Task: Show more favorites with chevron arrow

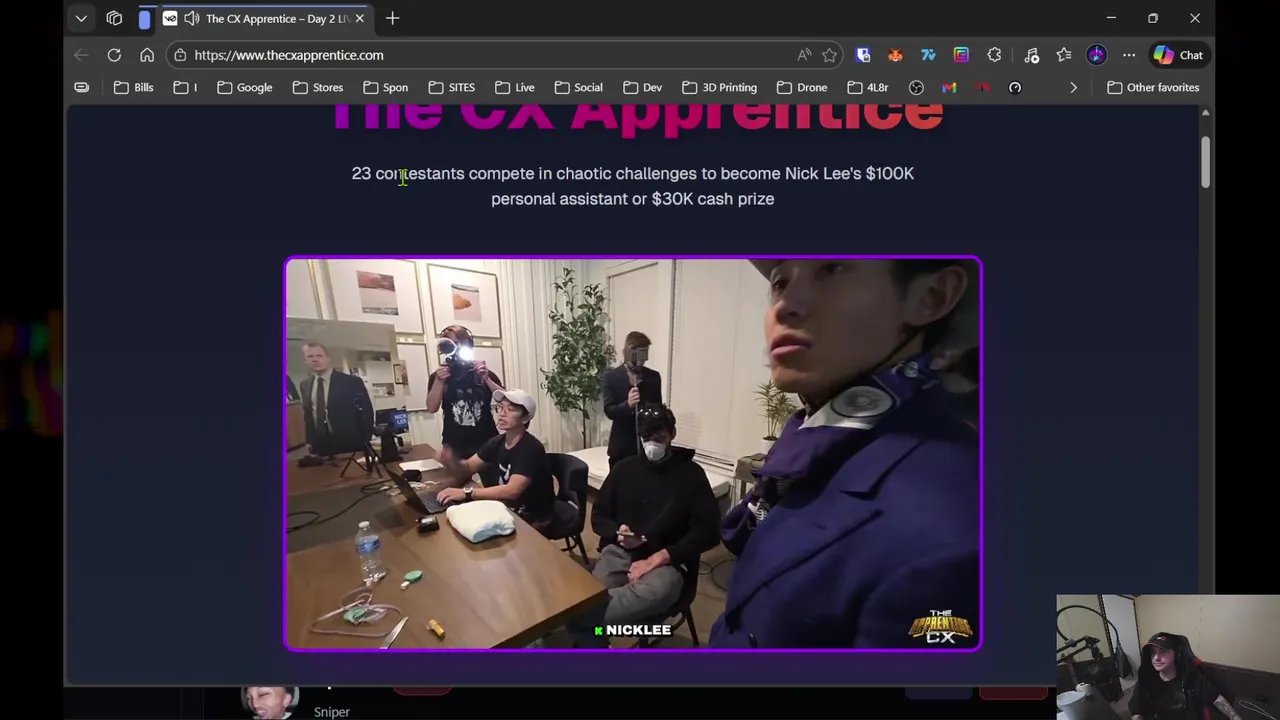Action: tap(1073, 87)
